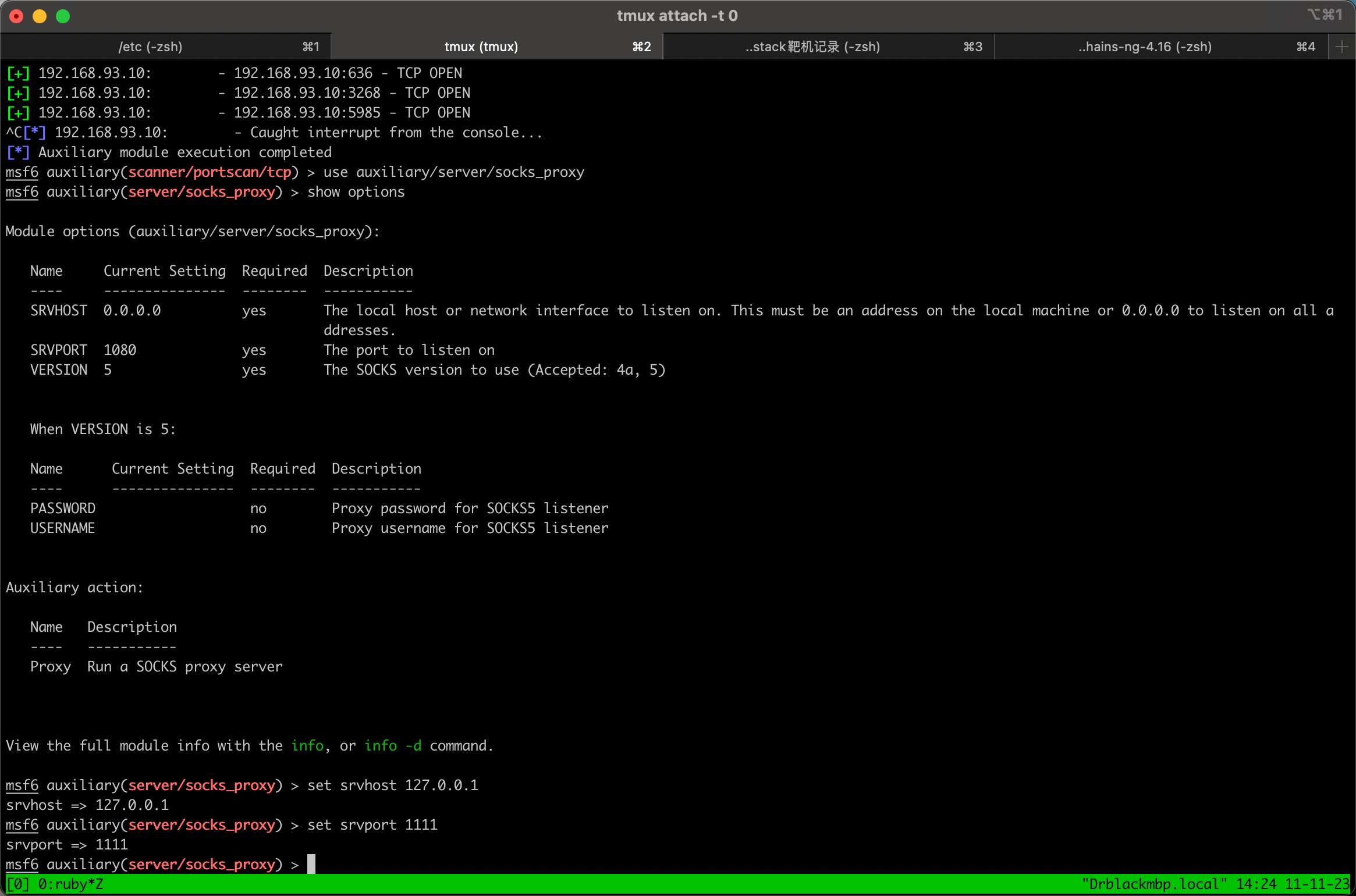Click the green 'info -d' command text
Screen dimensions: 1356x896
[393, 746]
